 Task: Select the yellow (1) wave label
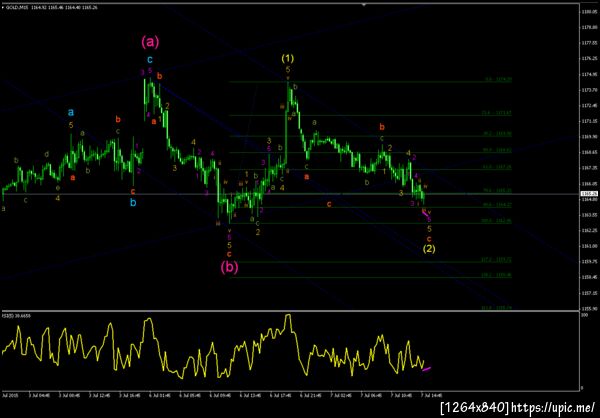288,59
